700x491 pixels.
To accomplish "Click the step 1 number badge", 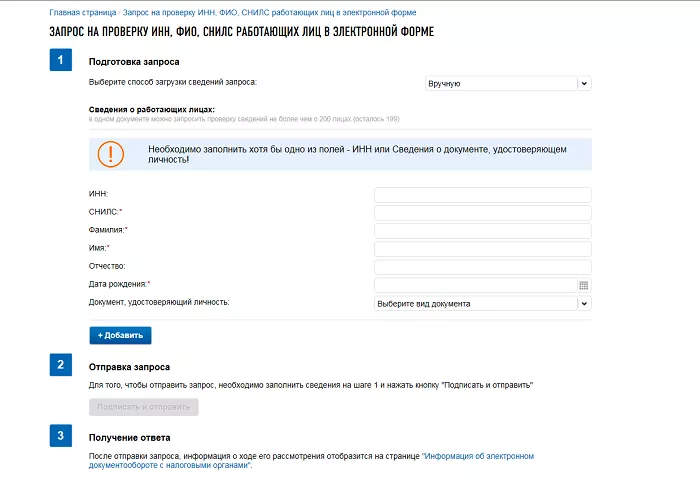I will 61,61.
